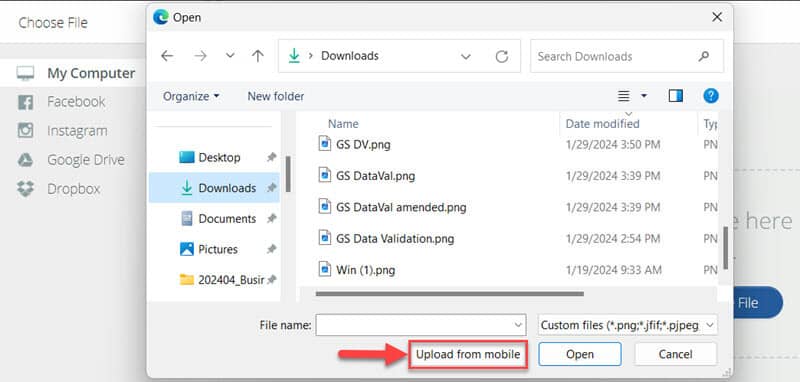Image resolution: width=800 pixels, height=382 pixels.
Task: Click the search magnifier icon
Action: click(704, 56)
